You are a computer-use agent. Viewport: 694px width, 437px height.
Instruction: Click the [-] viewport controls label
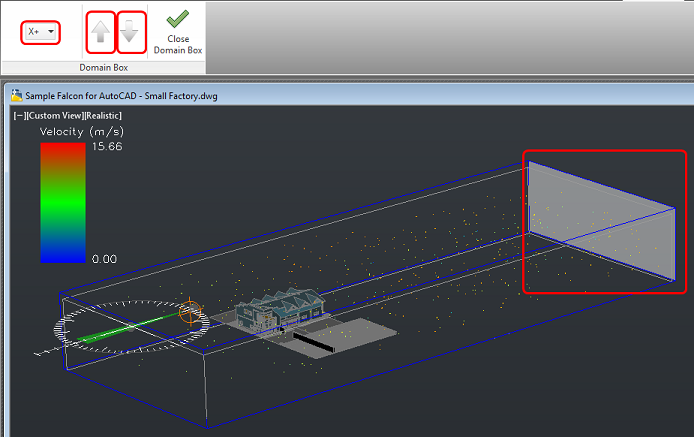pyautogui.click(x=19, y=116)
